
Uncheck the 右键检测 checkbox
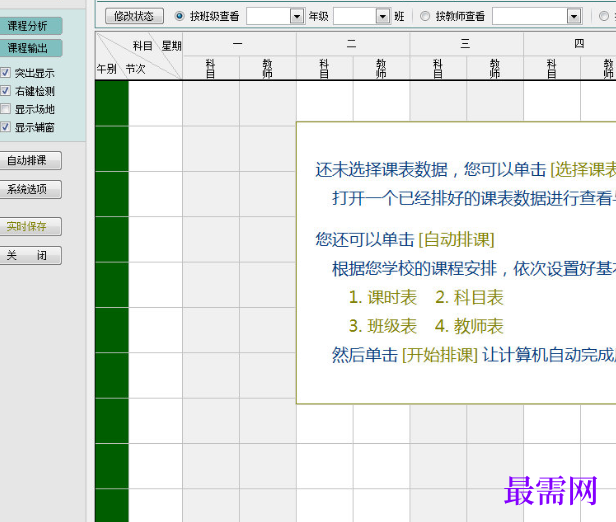[x=6, y=91]
